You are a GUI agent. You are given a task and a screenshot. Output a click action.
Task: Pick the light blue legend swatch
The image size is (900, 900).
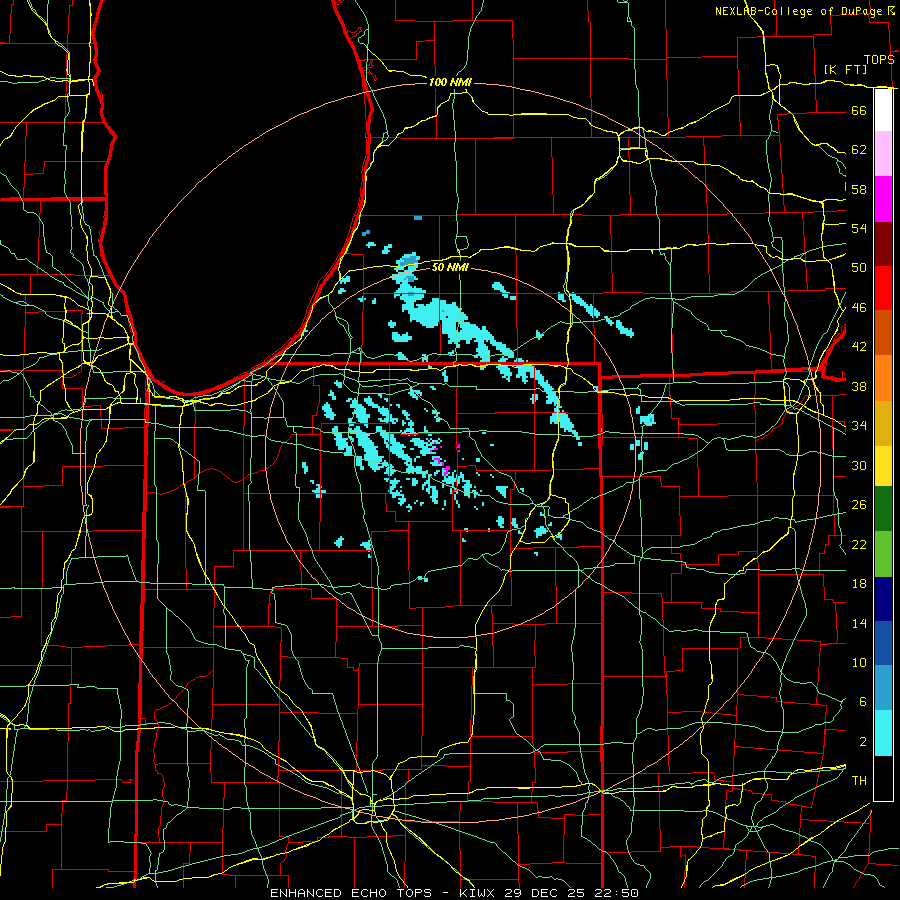pyautogui.click(x=883, y=688)
